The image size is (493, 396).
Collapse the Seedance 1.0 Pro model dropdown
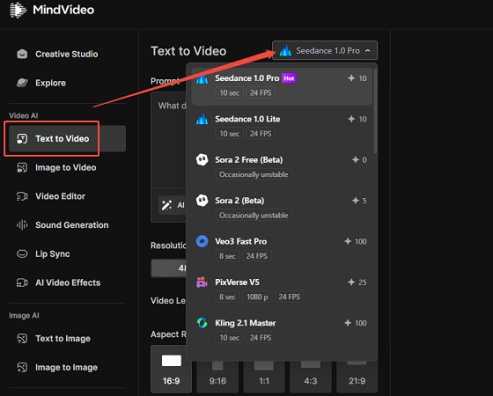click(325, 51)
